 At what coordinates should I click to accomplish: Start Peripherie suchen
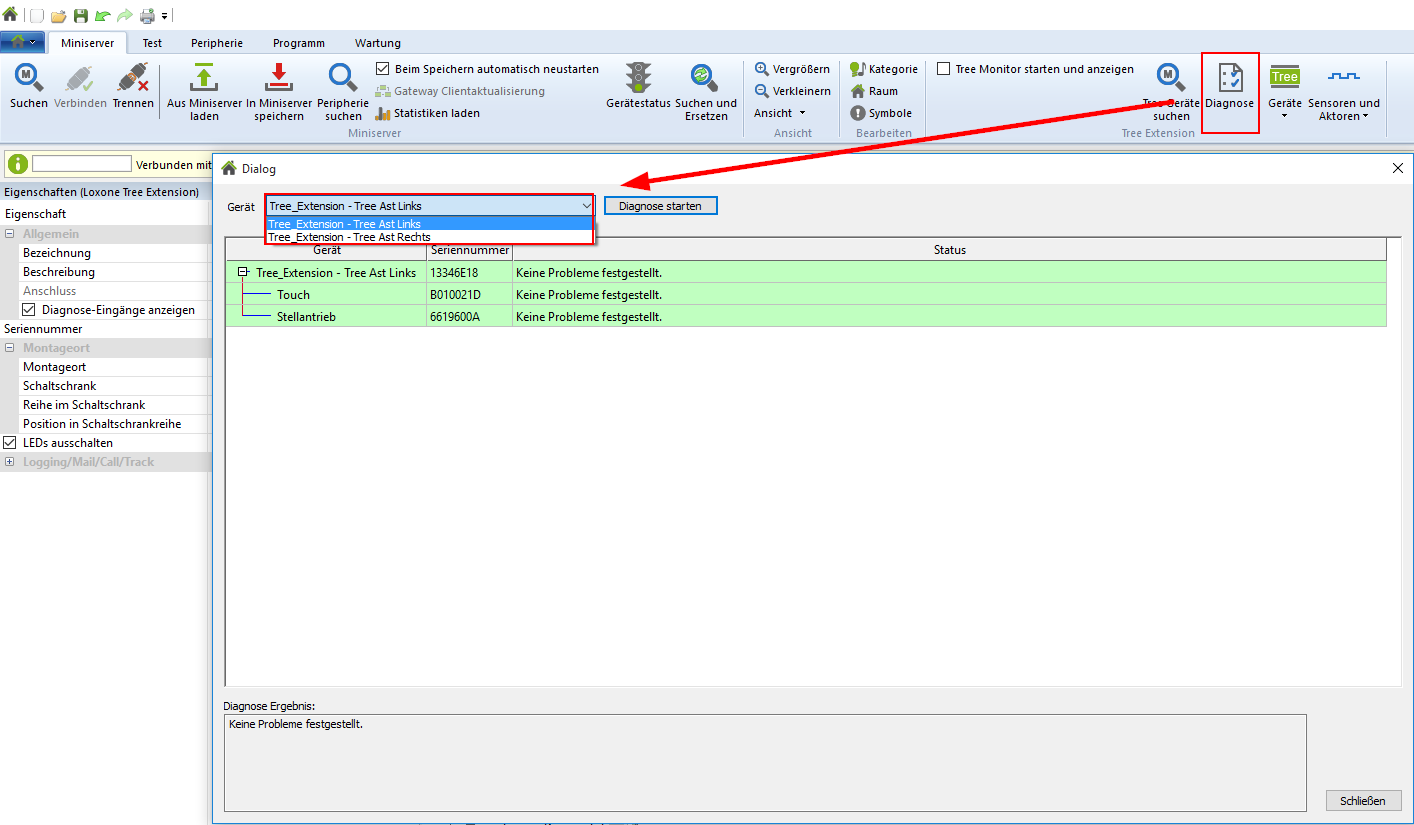343,79
